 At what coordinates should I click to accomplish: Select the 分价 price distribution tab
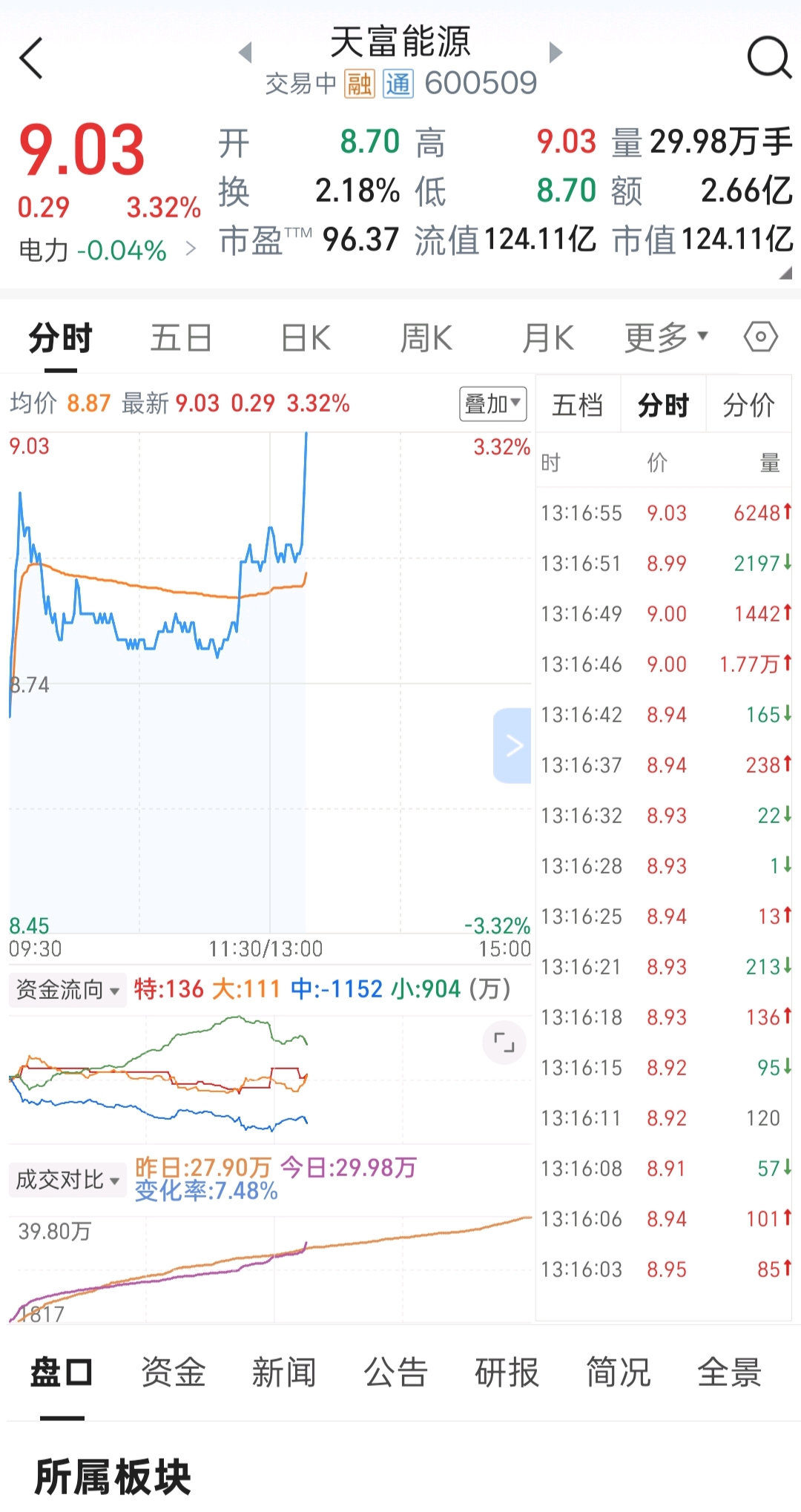pyautogui.click(x=749, y=405)
